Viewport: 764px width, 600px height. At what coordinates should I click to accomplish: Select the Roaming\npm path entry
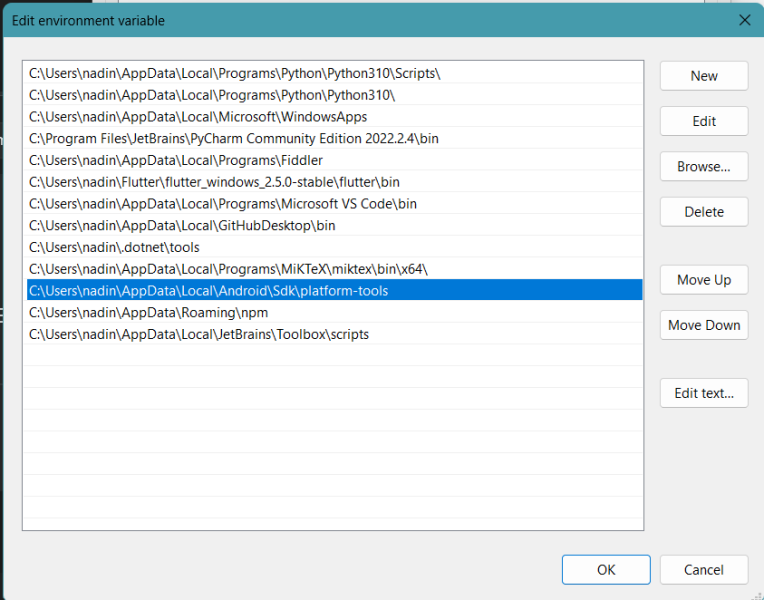pyautogui.click(x=334, y=312)
